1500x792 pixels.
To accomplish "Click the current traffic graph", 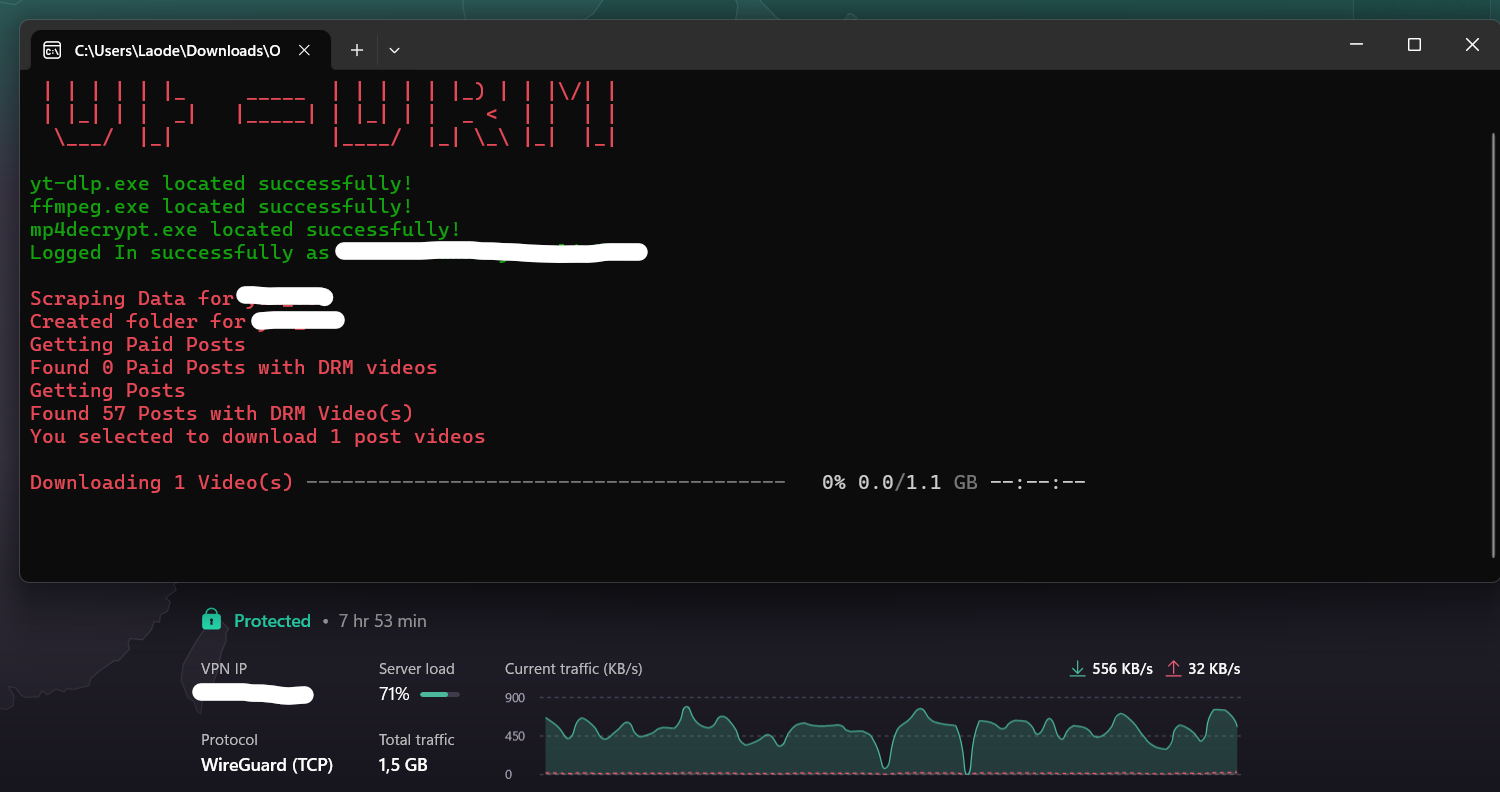I will [x=890, y=740].
